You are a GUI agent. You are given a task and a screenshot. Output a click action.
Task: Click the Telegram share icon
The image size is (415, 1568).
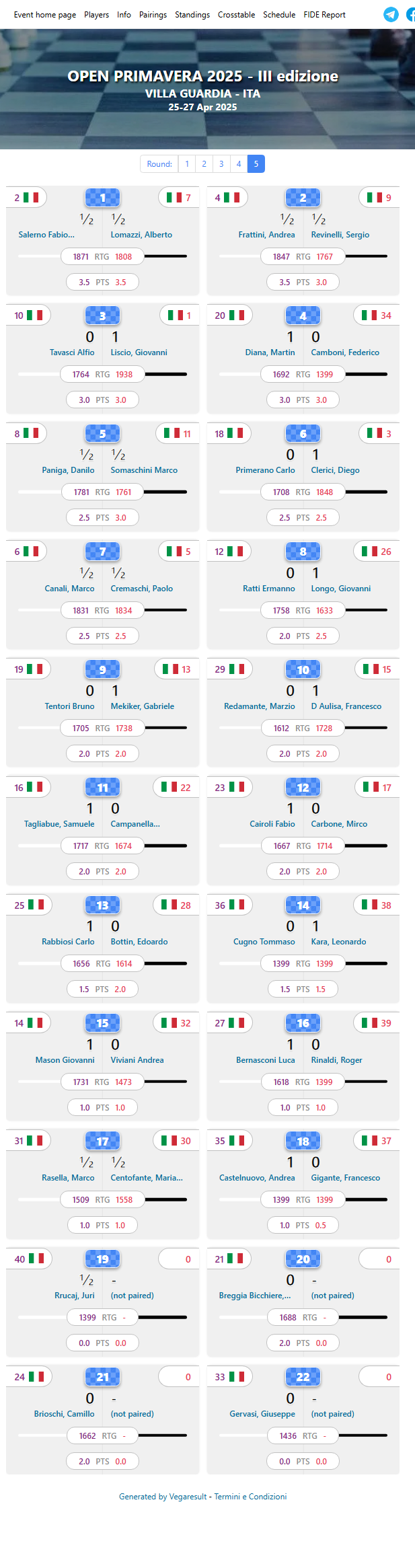pyautogui.click(x=391, y=14)
